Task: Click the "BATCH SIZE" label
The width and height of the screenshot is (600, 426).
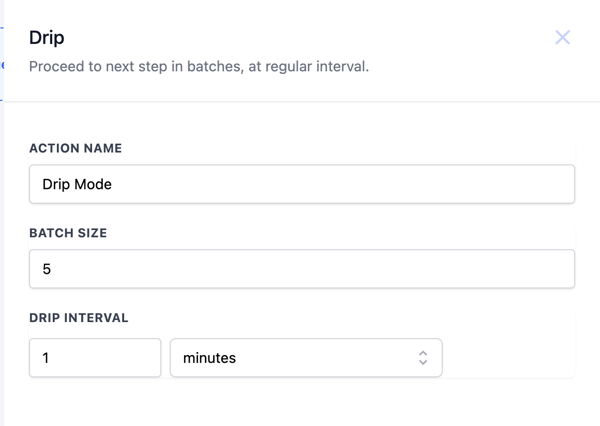Action: coord(68,233)
